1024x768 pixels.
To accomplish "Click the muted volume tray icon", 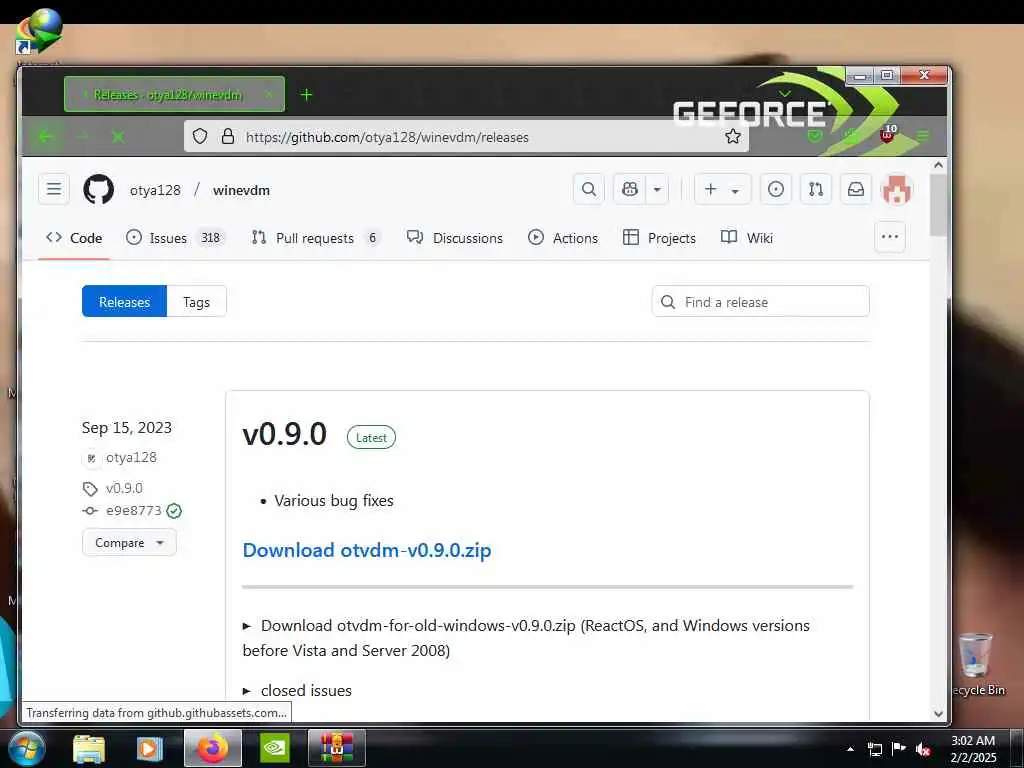I will (923, 749).
